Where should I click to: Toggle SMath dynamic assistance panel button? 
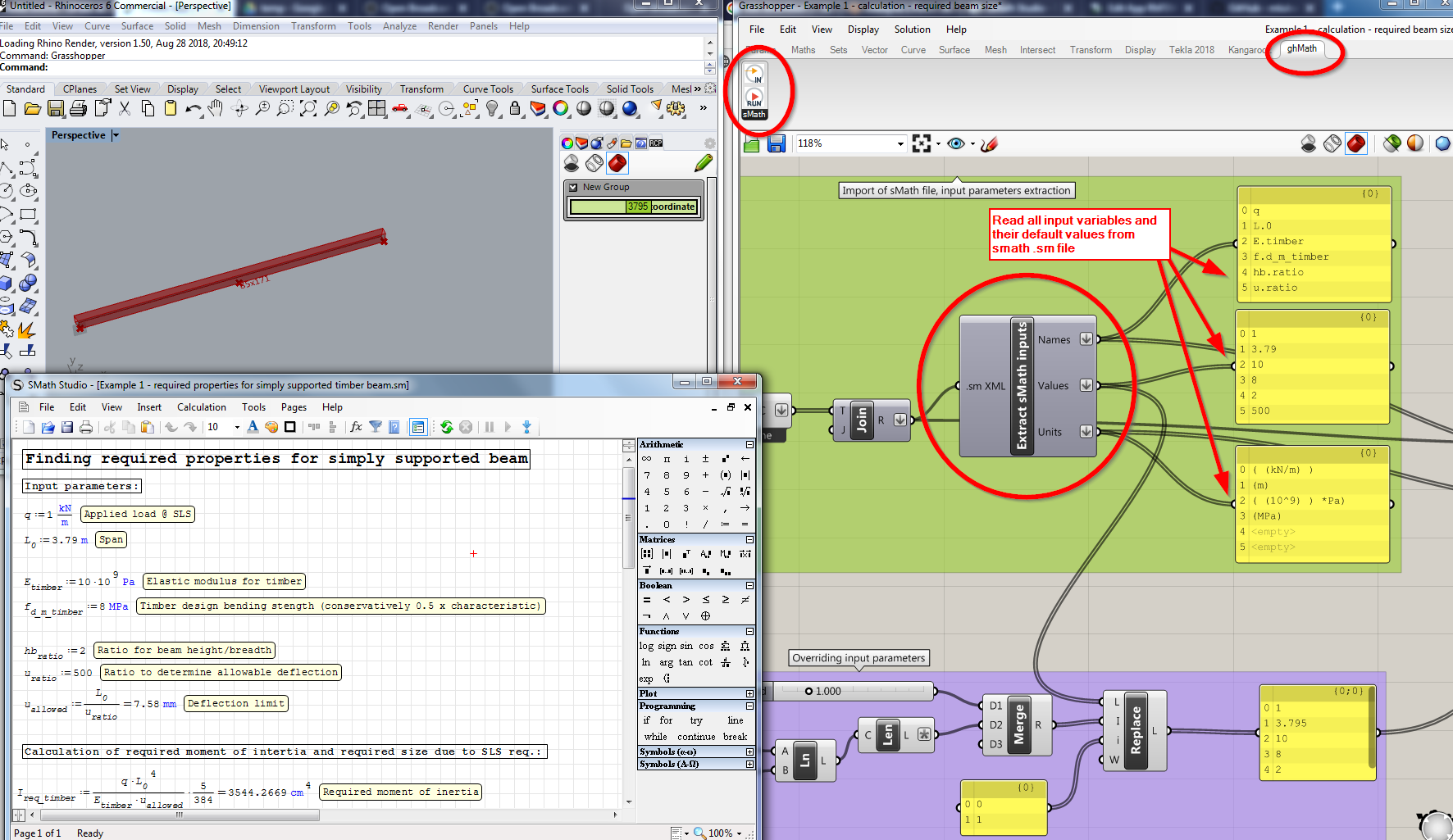[418, 427]
